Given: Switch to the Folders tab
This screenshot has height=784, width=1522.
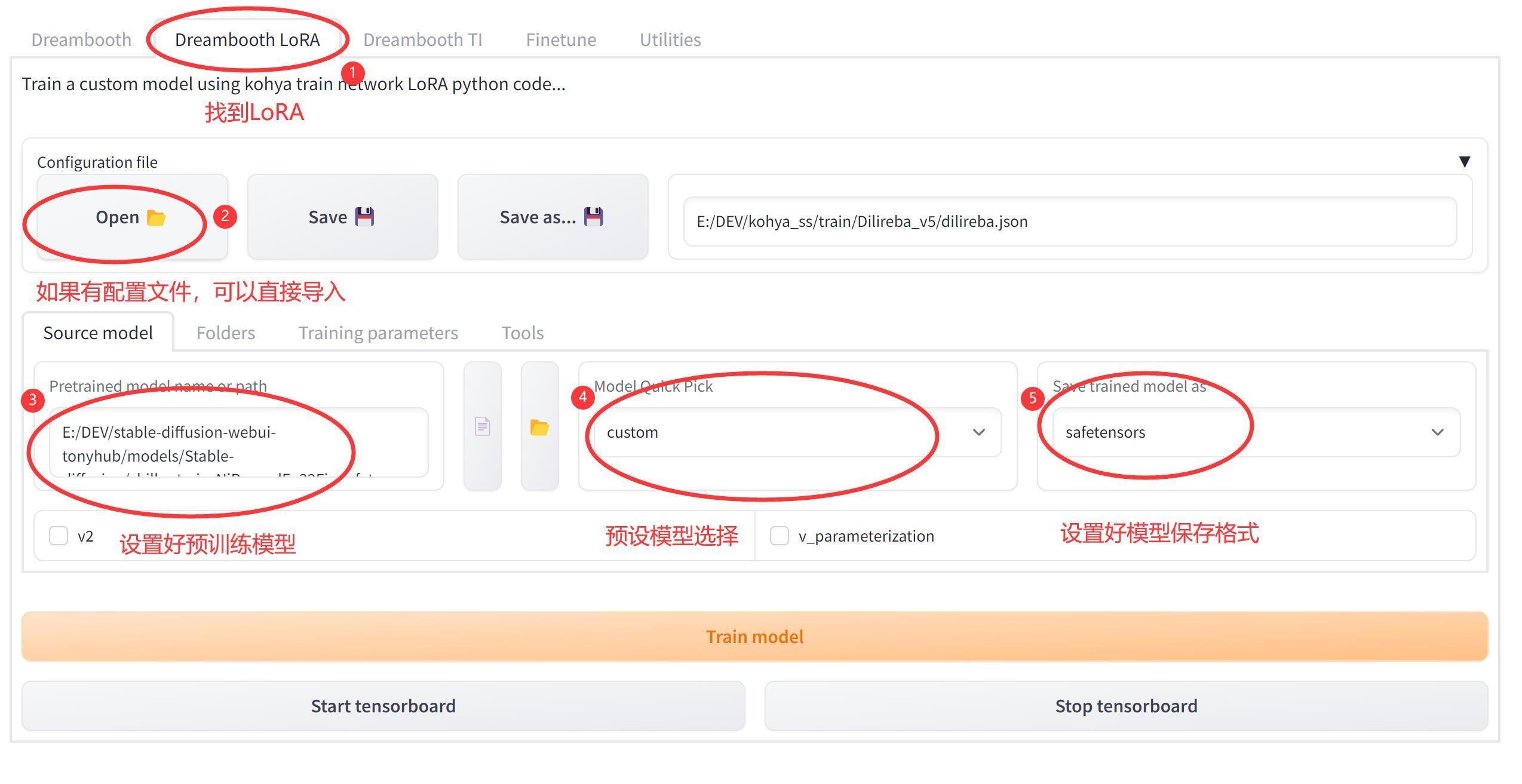Looking at the screenshot, I should 225,333.
